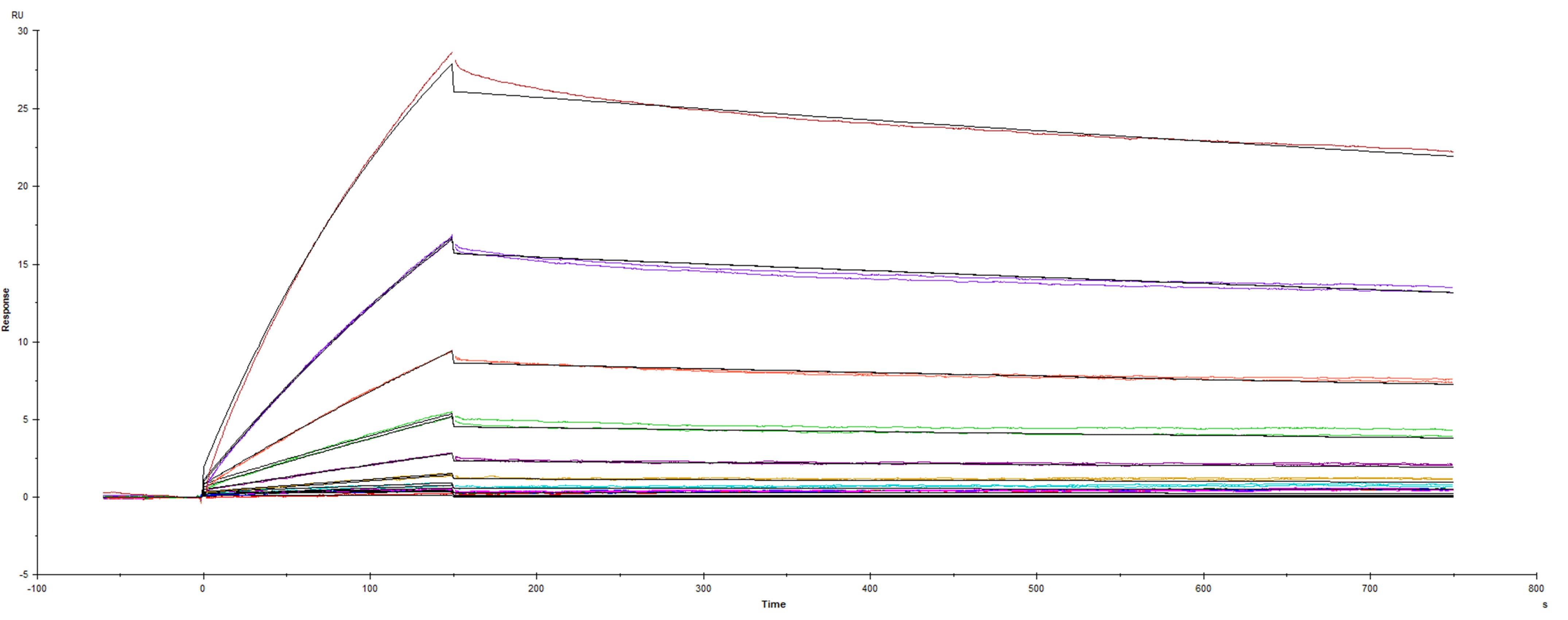Image resolution: width=1568 pixels, height=620 pixels.
Task: Click the x-axis tick label 200
Action: tap(536, 589)
